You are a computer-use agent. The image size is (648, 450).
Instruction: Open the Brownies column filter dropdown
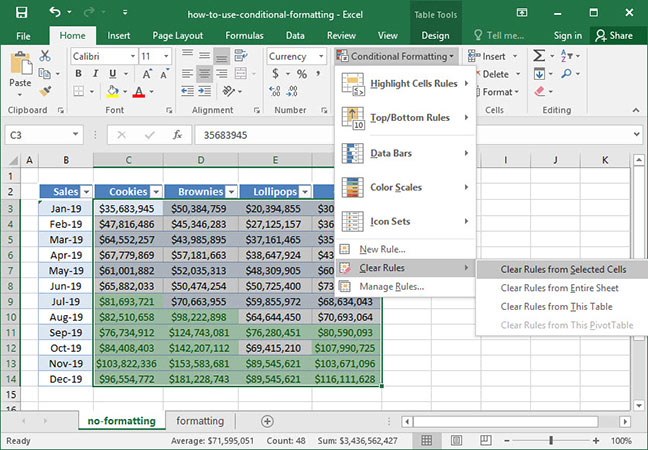[x=231, y=192]
